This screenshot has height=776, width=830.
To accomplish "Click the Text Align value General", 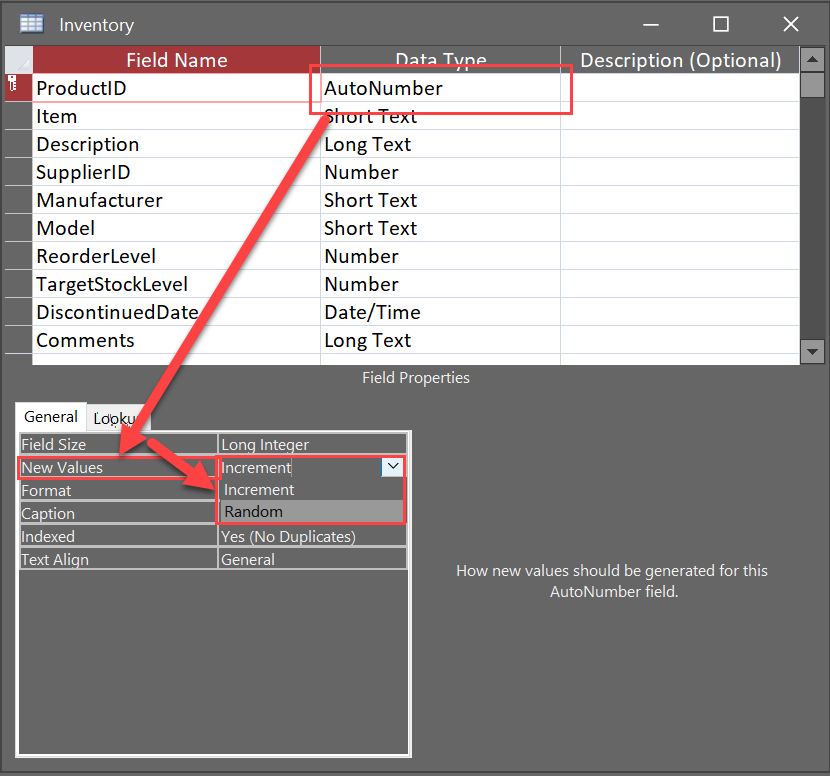I will point(312,560).
